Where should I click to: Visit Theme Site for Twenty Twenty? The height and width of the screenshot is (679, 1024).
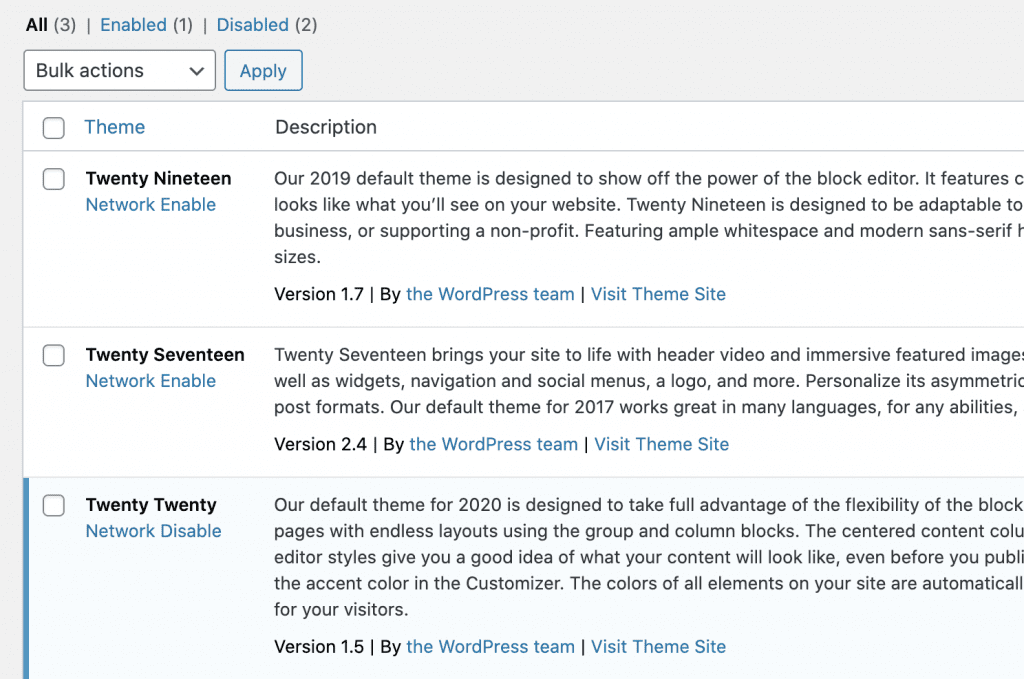point(658,646)
